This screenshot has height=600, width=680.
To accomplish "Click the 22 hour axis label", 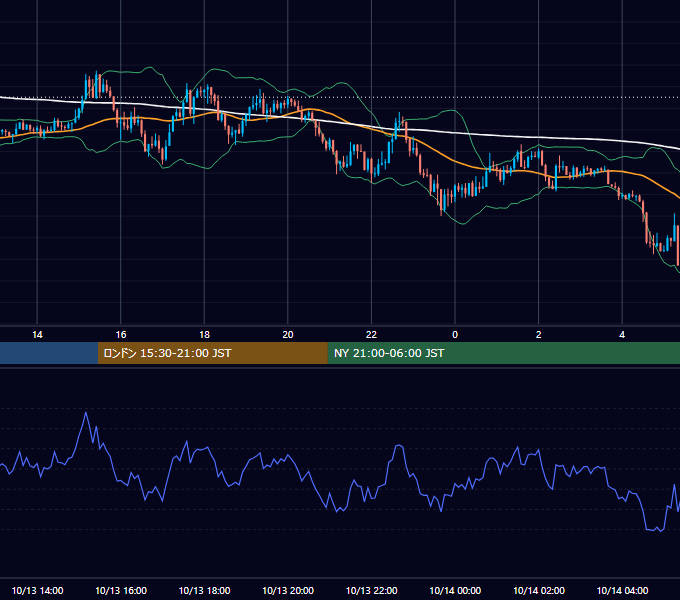I will (x=371, y=335).
